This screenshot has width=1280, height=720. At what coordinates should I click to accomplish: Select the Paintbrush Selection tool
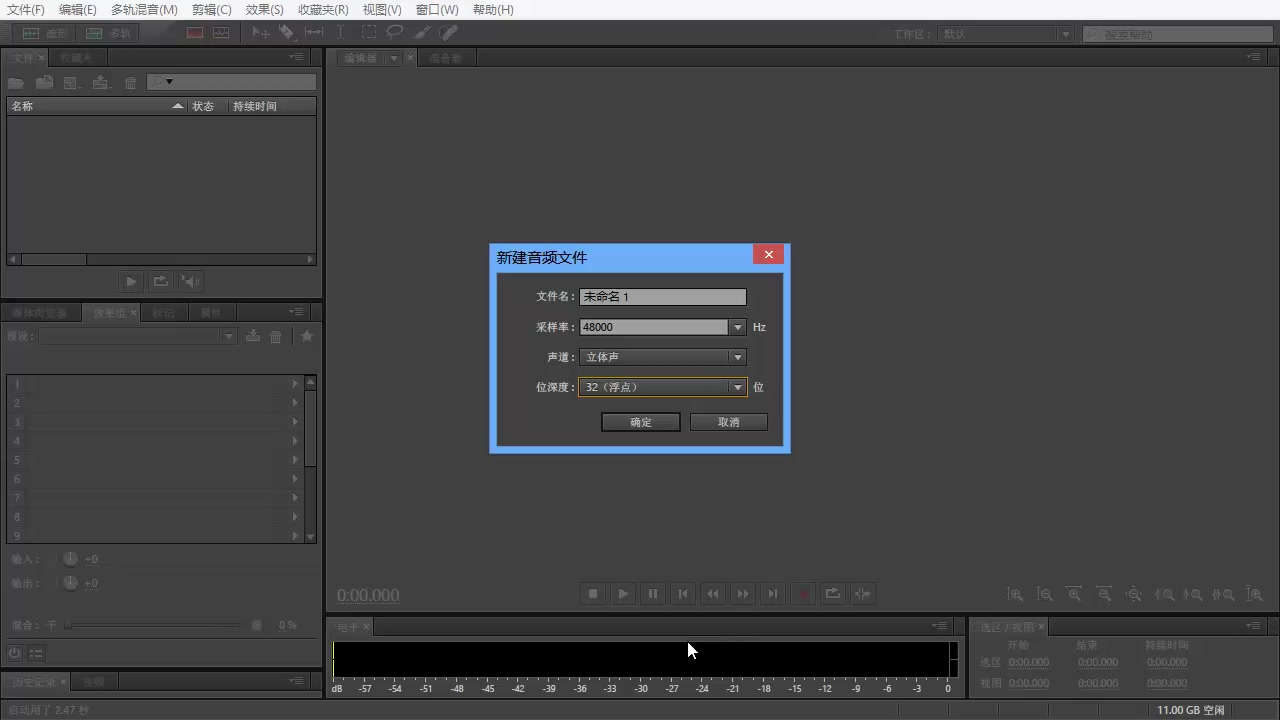[422, 33]
